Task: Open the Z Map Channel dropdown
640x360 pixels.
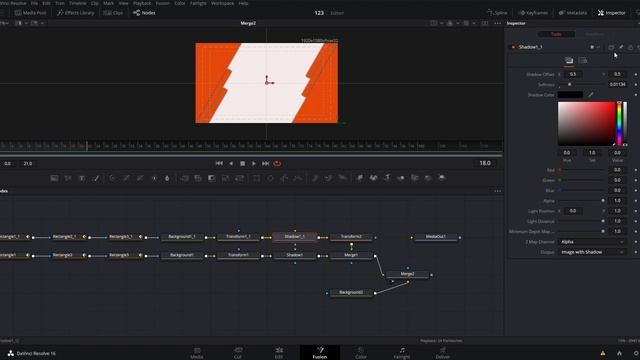Action: [x=591, y=242]
